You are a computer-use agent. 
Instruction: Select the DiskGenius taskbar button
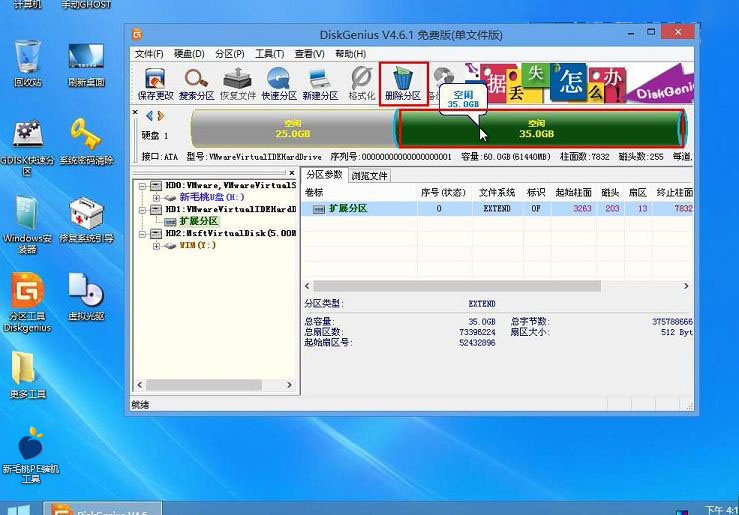(x=103, y=508)
